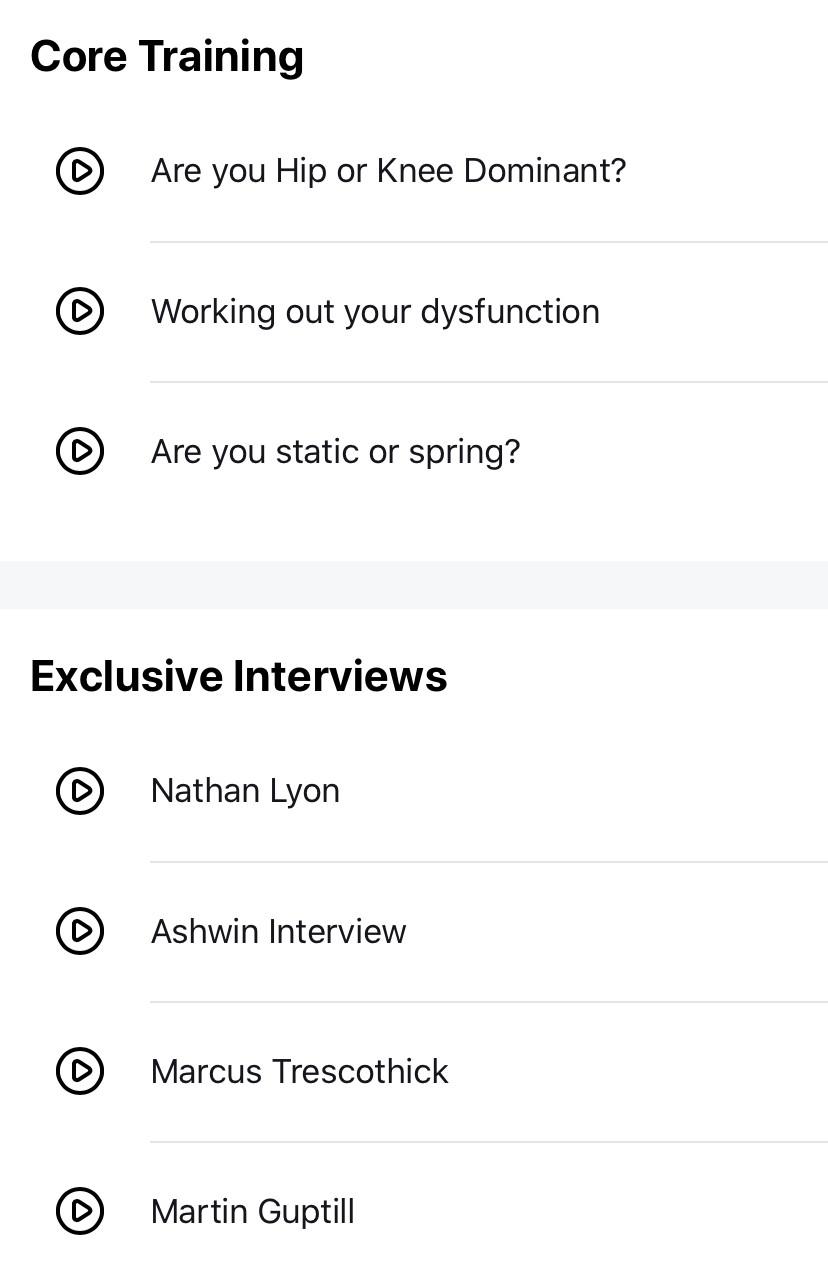Open the Working out your dysfunction title
The height and width of the screenshot is (1281, 828).
(375, 311)
